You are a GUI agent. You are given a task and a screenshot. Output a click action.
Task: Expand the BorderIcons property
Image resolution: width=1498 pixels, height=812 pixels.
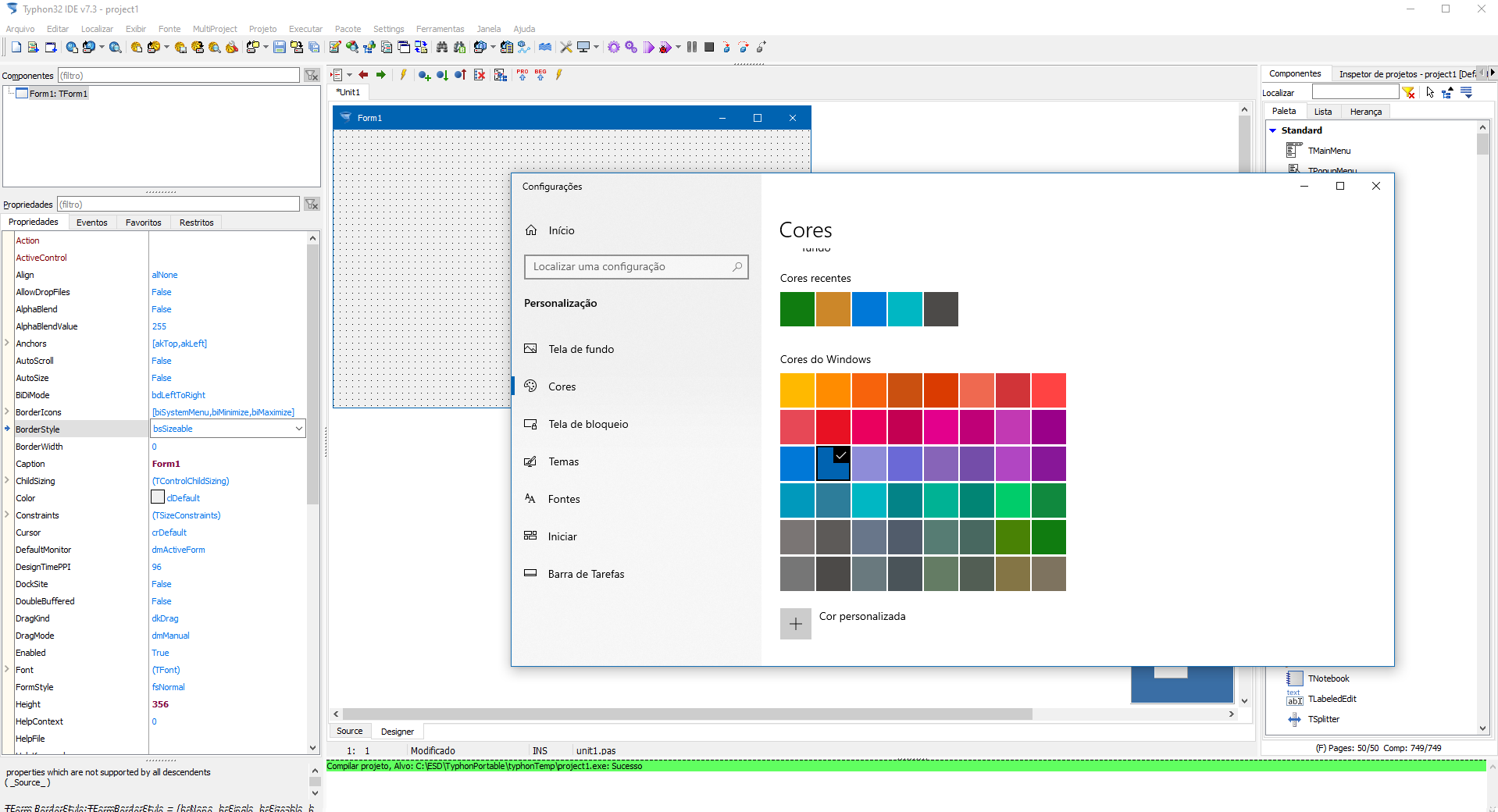tap(7, 411)
